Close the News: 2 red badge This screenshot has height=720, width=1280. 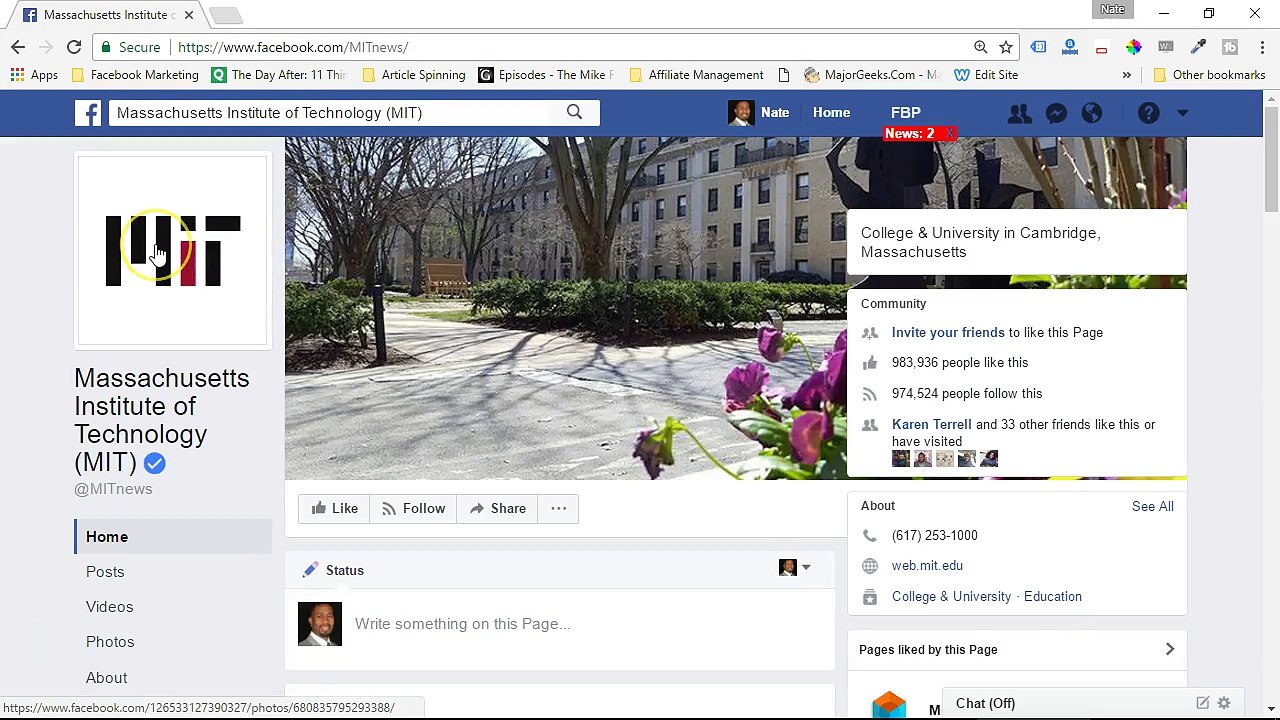coord(949,133)
